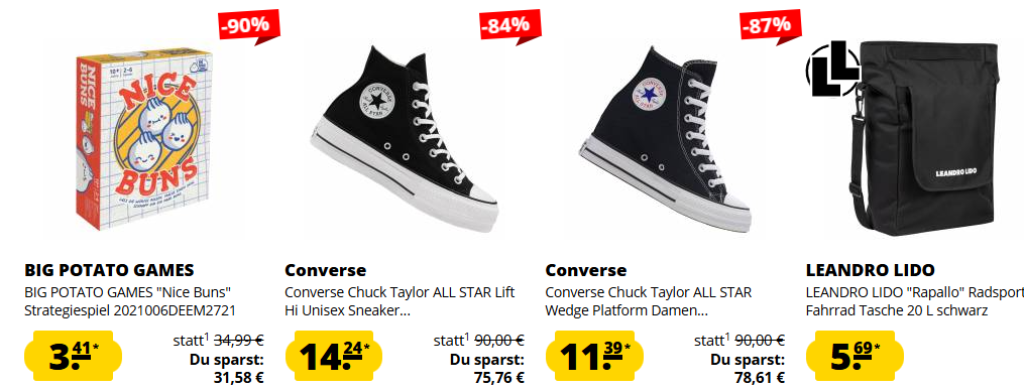Open the Chuck Taylor Lift Hi Unisex Sneaker link
The image size is (1024, 390).
coord(400,301)
